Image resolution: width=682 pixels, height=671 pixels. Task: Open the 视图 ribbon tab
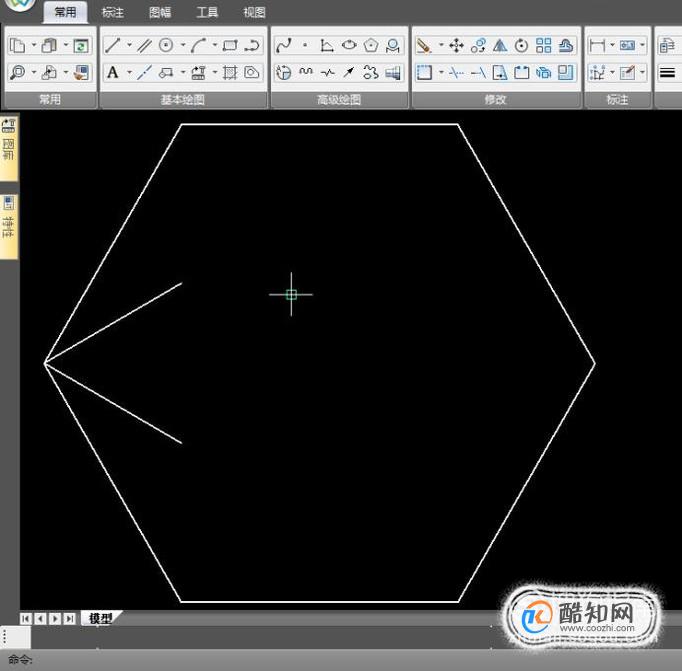coord(254,12)
